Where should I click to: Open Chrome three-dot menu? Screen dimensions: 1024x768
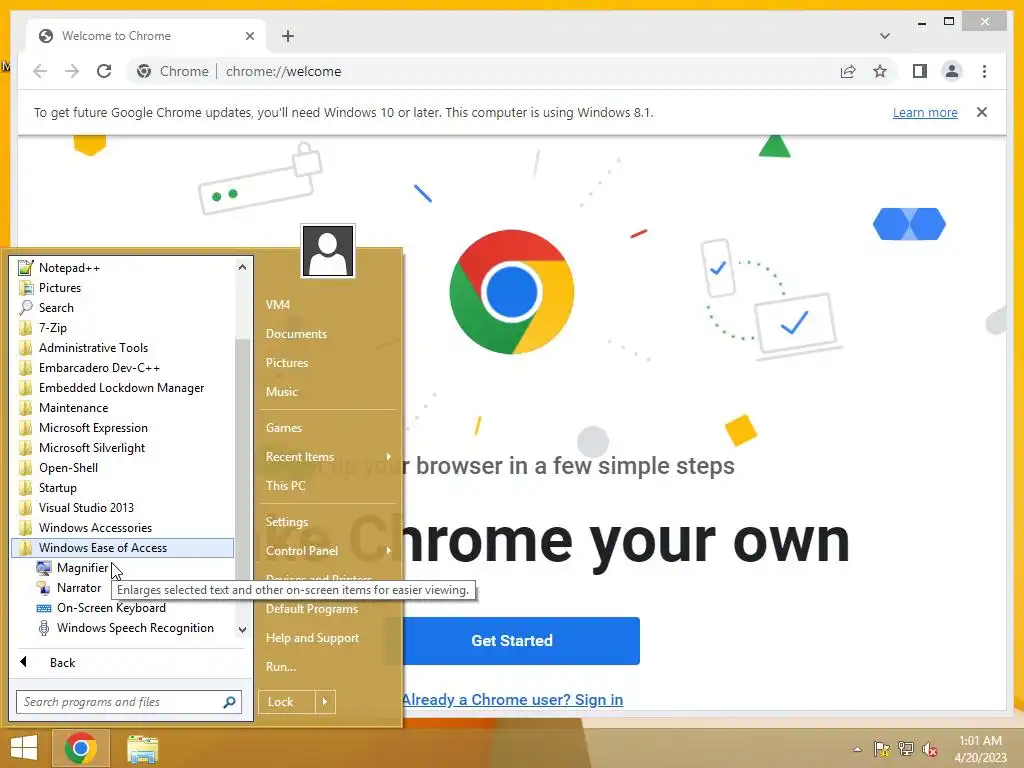click(x=984, y=71)
